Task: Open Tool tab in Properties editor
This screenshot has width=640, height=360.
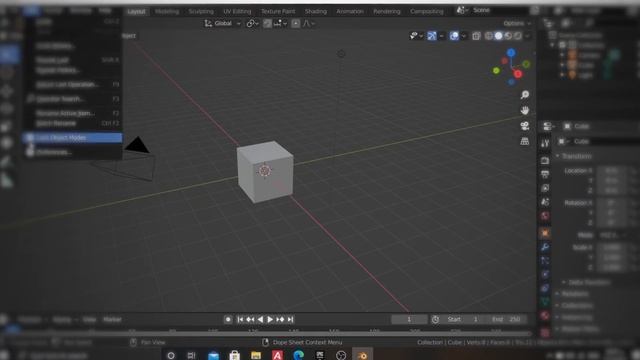Action: [545, 143]
